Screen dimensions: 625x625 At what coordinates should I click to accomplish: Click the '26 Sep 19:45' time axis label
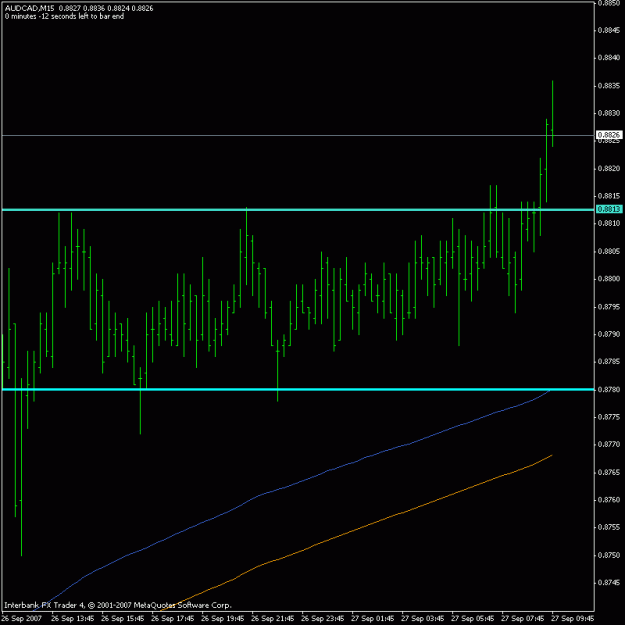pyautogui.click(x=223, y=618)
